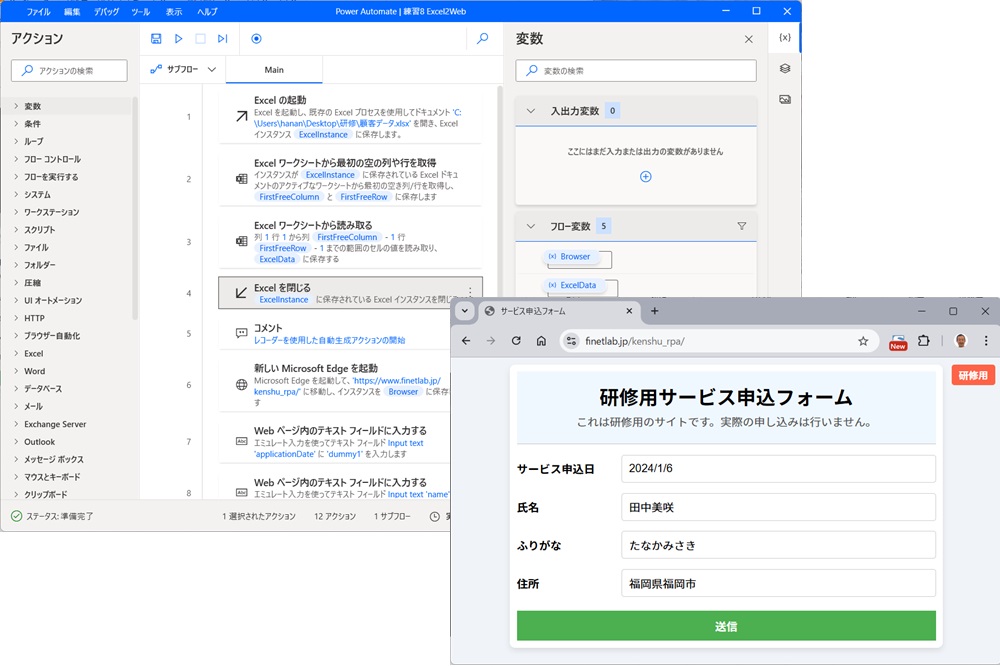
Task: Open the ファイル menu
Action: [38, 11]
